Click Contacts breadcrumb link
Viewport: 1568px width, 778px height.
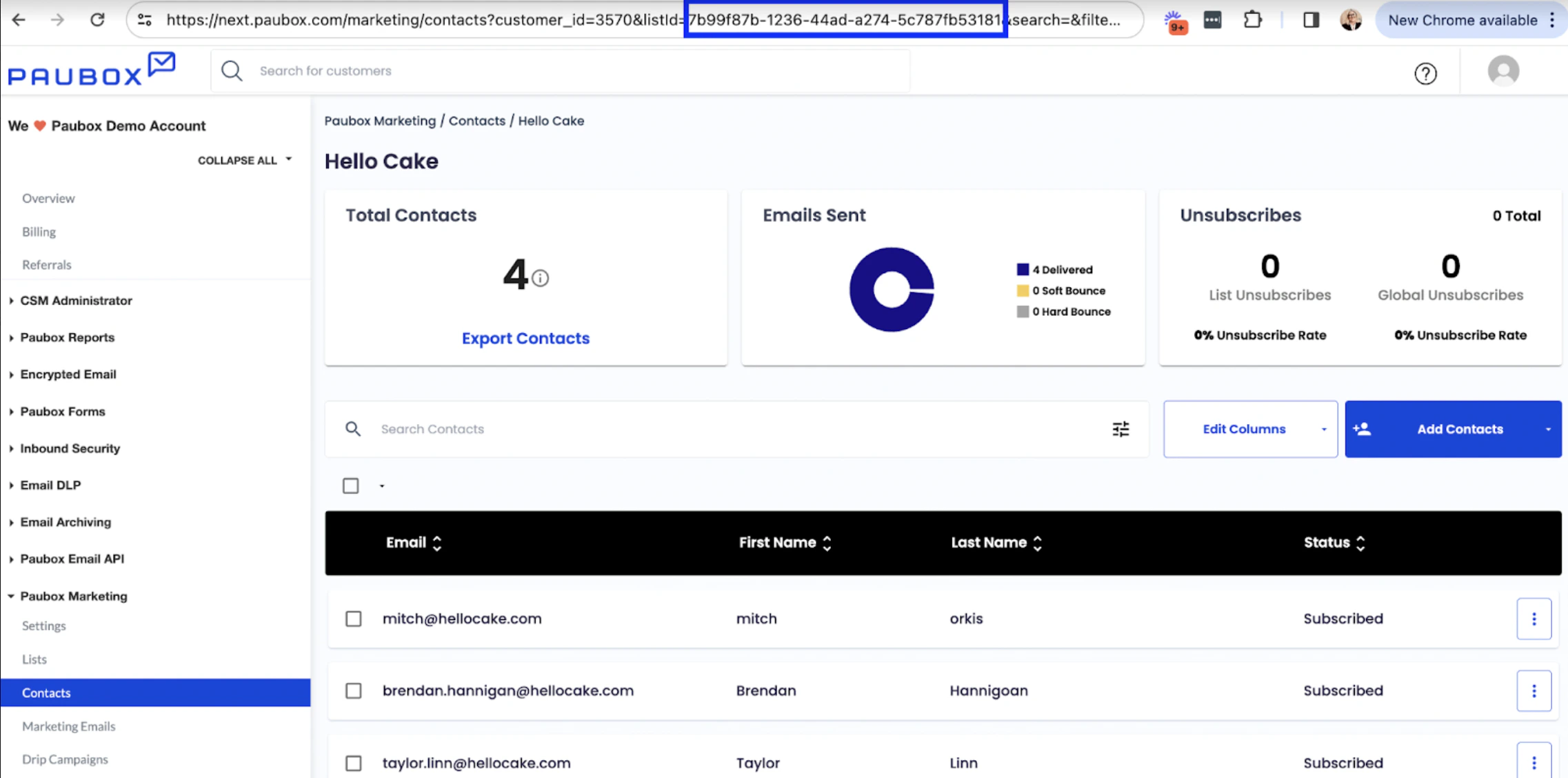pos(477,121)
